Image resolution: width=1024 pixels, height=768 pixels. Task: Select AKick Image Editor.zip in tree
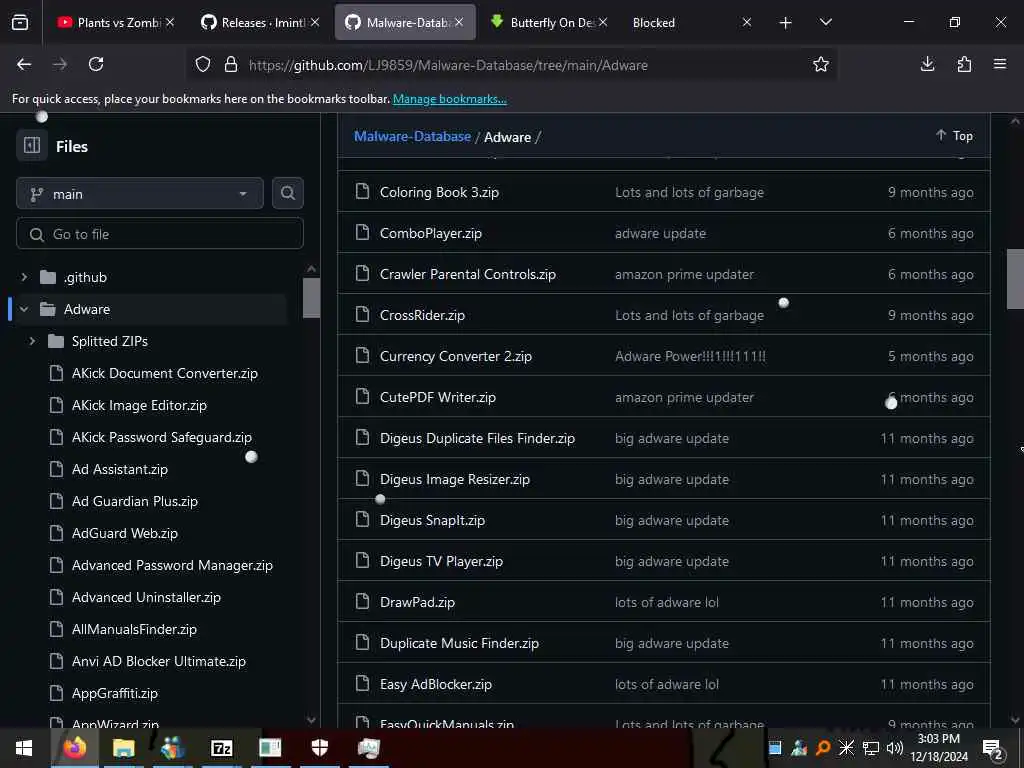tap(139, 405)
